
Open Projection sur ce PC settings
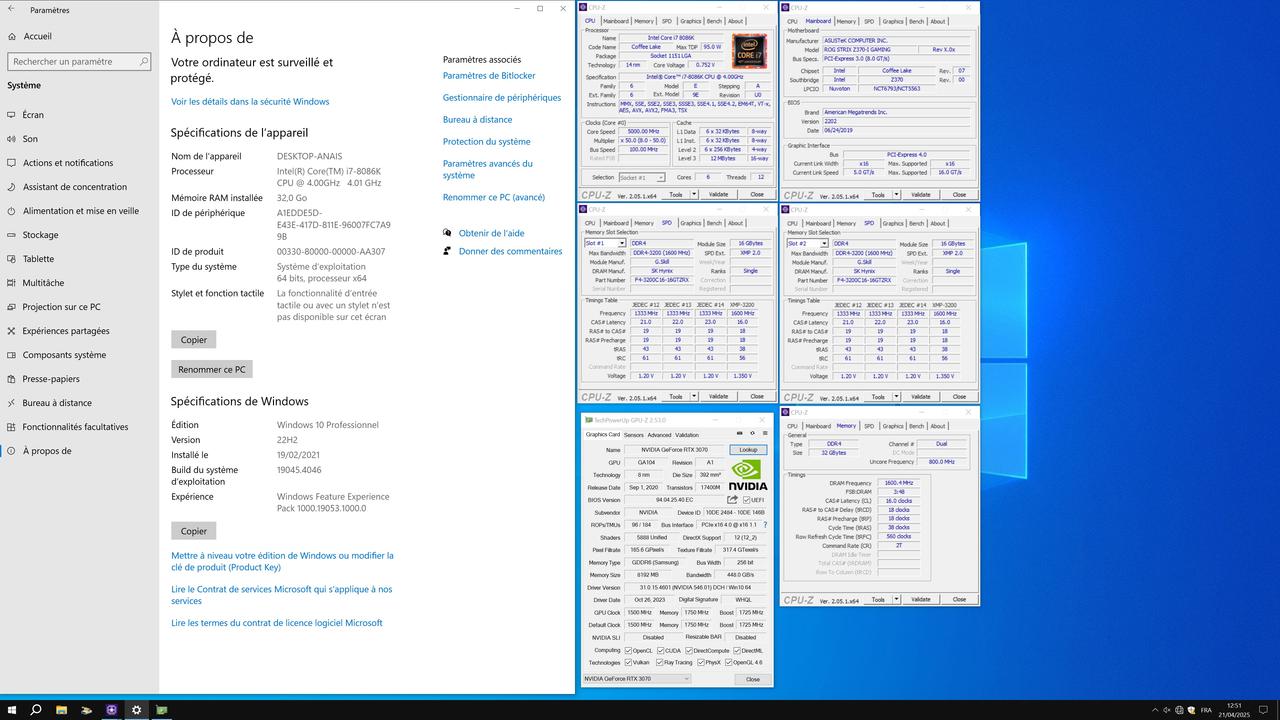point(79,307)
